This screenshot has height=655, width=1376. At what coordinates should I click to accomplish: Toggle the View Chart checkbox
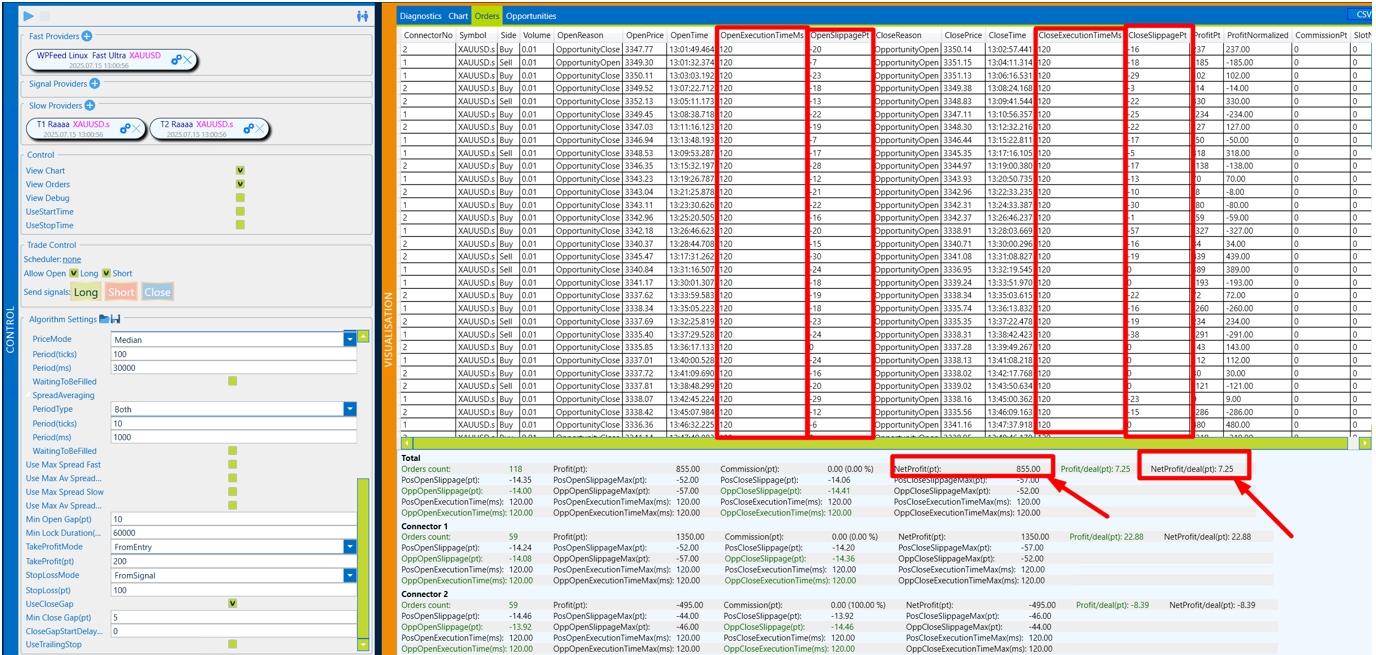240,171
